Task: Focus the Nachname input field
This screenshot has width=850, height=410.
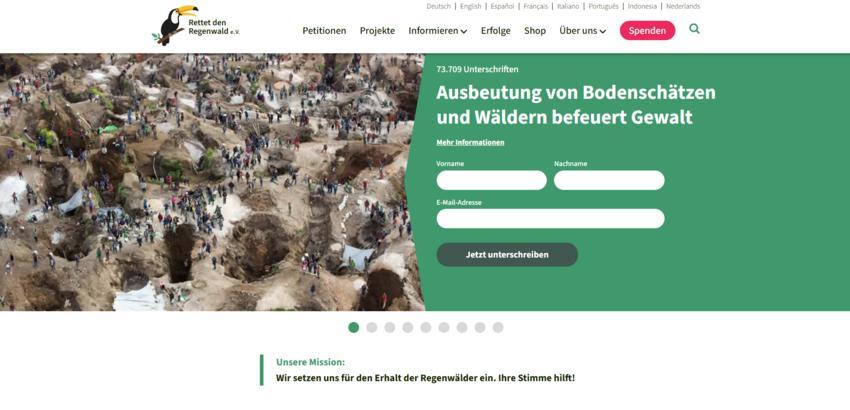Action: click(609, 180)
